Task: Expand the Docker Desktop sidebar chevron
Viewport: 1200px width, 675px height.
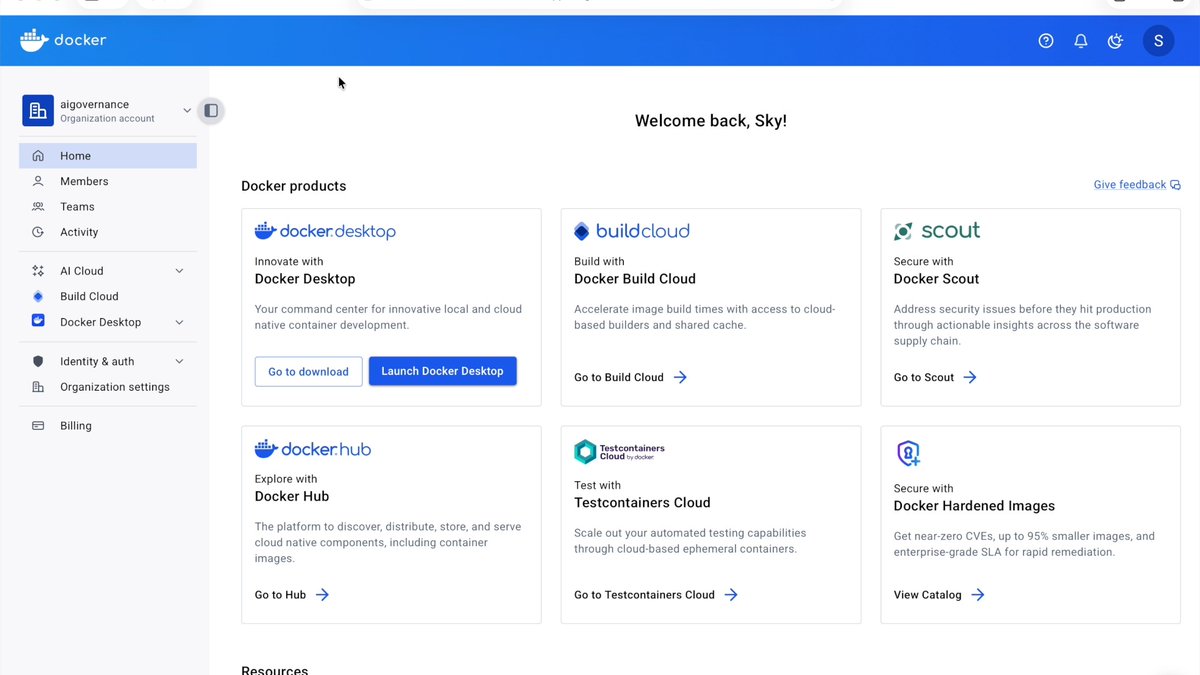Action: pos(179,322)
